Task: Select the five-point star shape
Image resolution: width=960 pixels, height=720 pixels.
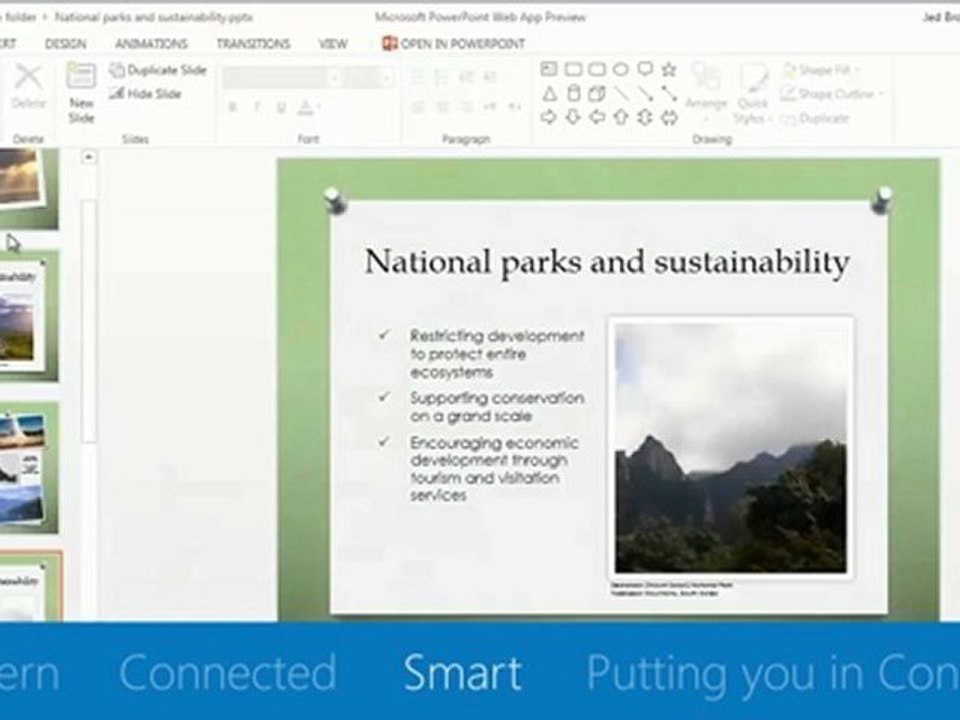Action: click(x=669, y=69)
